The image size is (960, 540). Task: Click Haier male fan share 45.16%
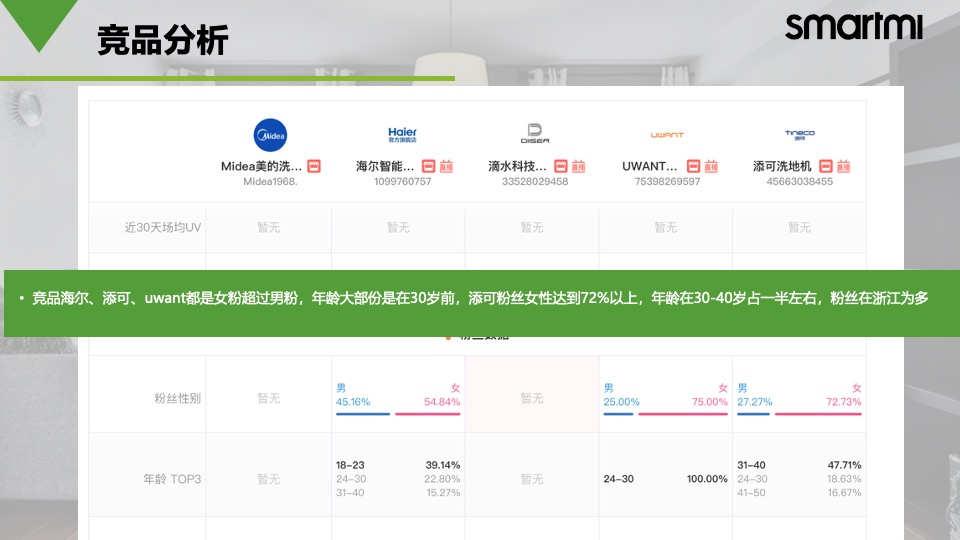click(353, 402)
